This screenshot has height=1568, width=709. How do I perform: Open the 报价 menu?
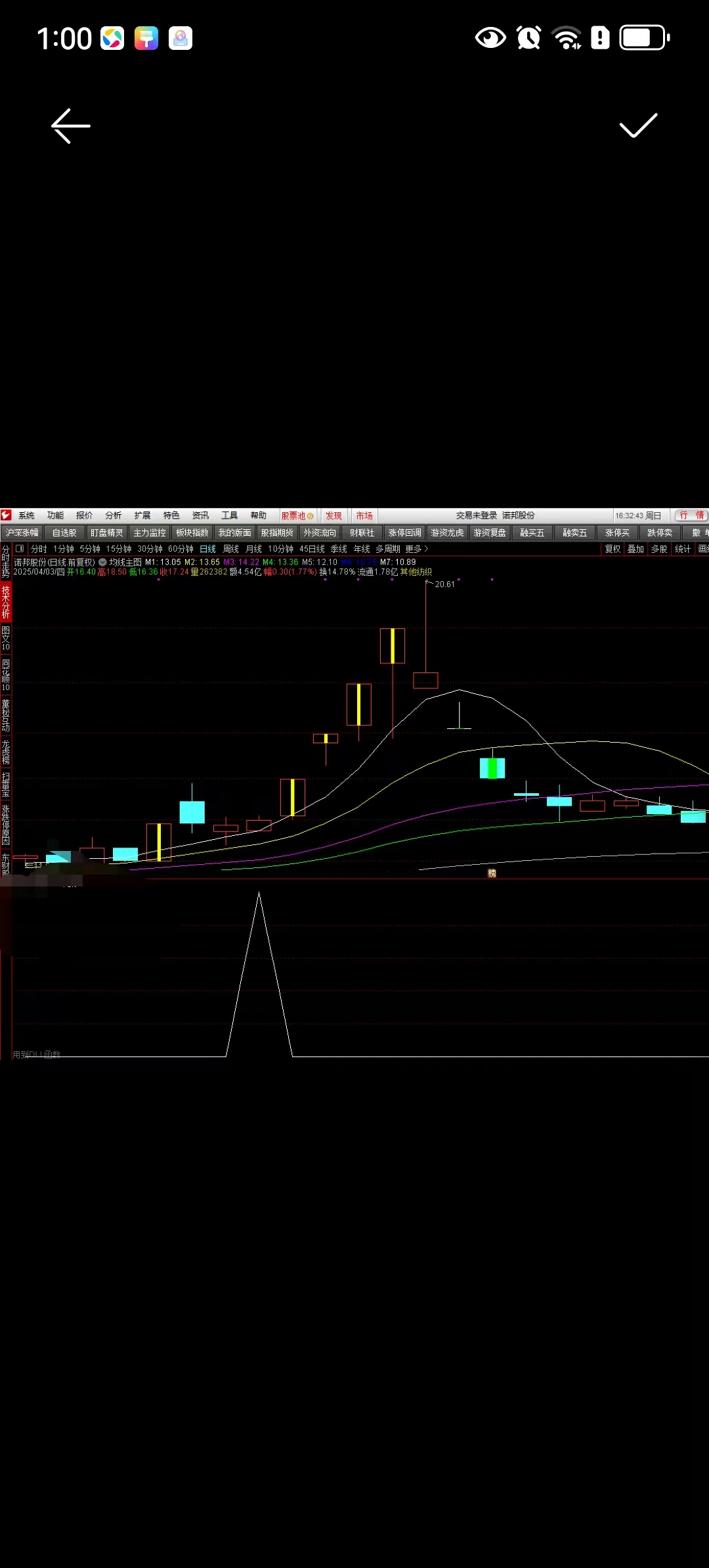(84, 515)
